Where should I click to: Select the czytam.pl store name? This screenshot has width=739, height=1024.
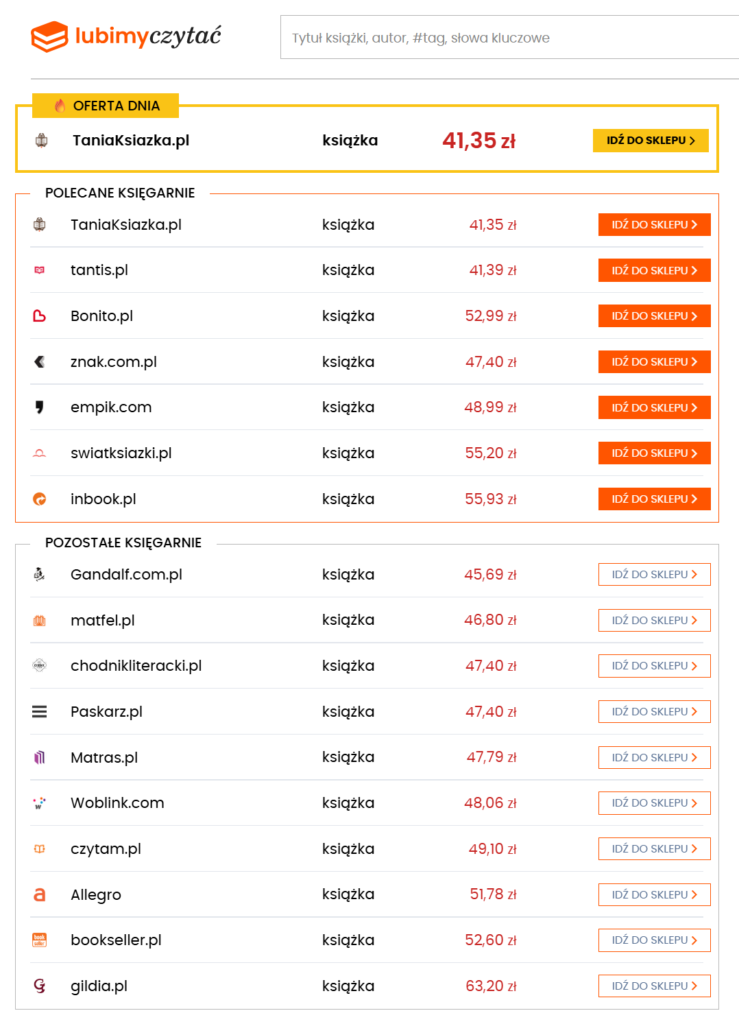[x=106, y=849]
